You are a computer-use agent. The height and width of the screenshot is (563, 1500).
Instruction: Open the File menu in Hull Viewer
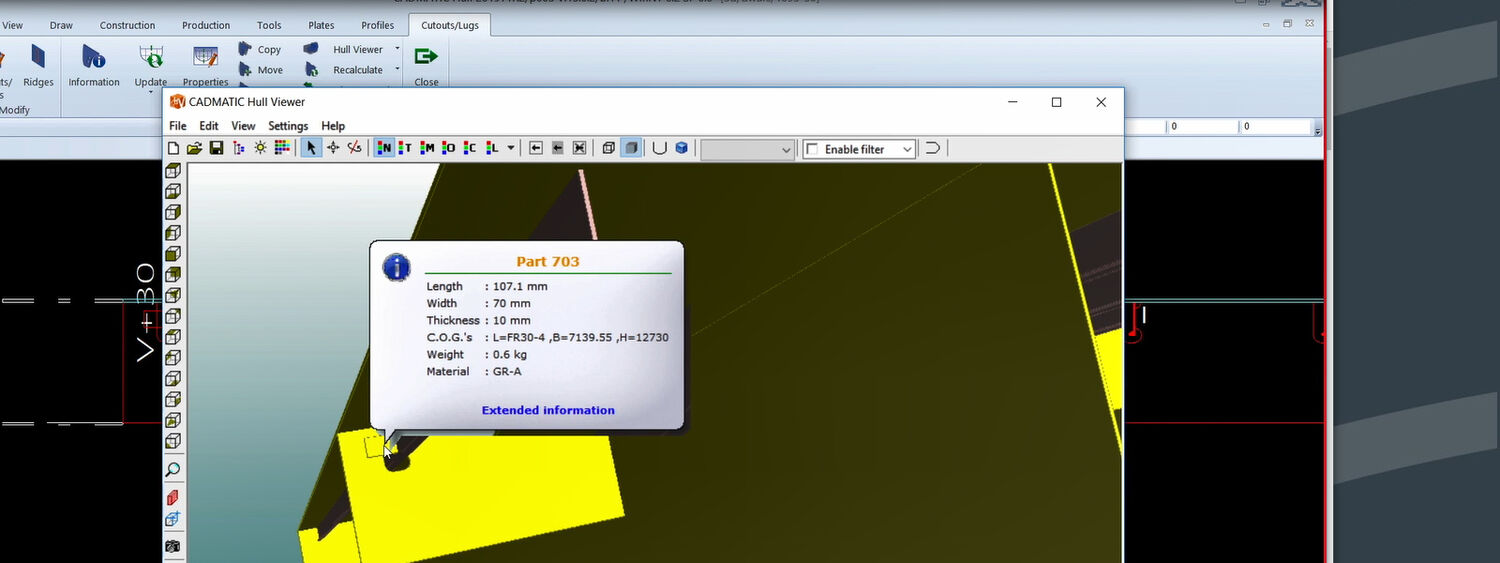[x=178, y=126]
